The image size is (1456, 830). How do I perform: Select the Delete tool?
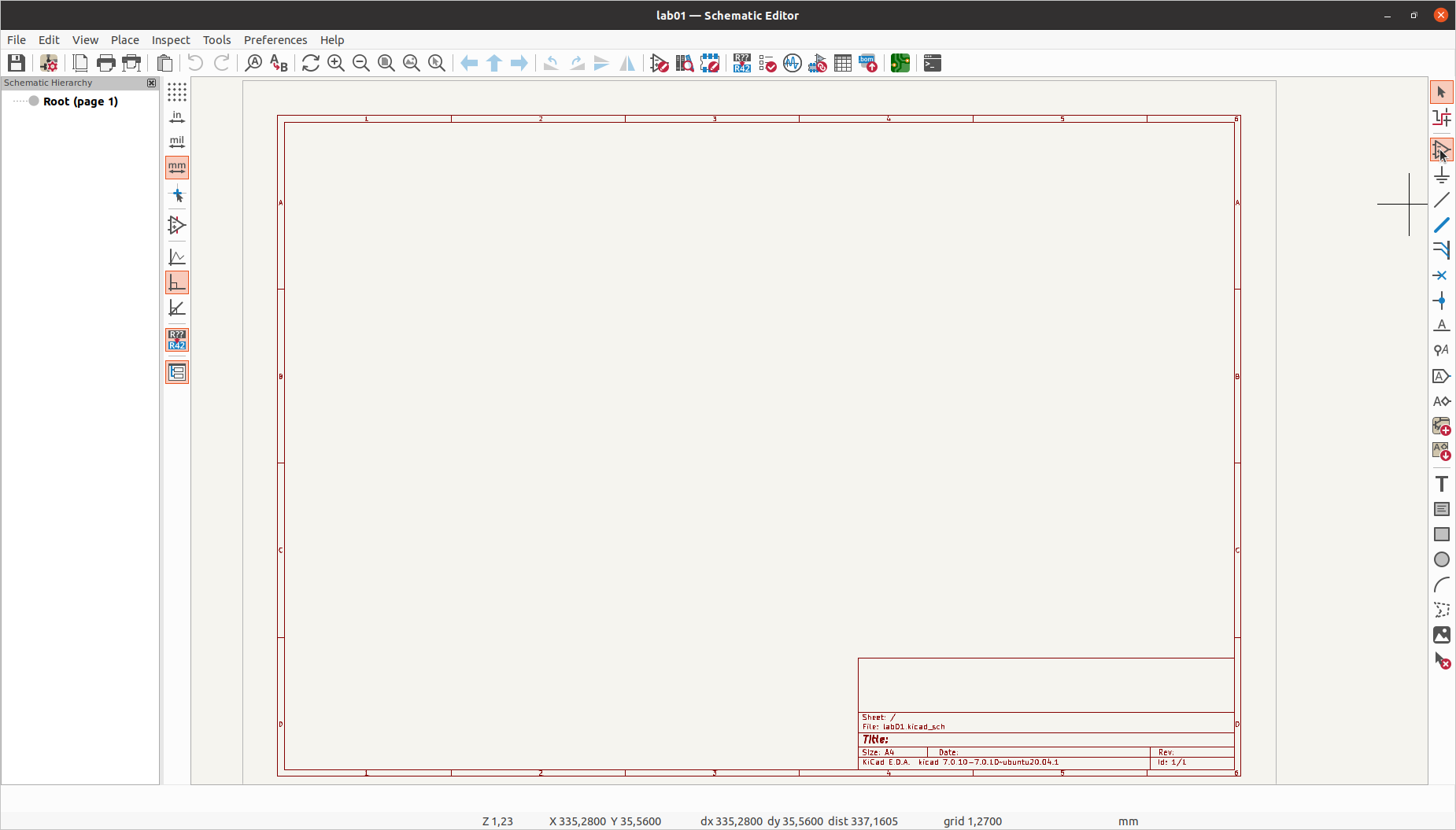point(1443,662)
